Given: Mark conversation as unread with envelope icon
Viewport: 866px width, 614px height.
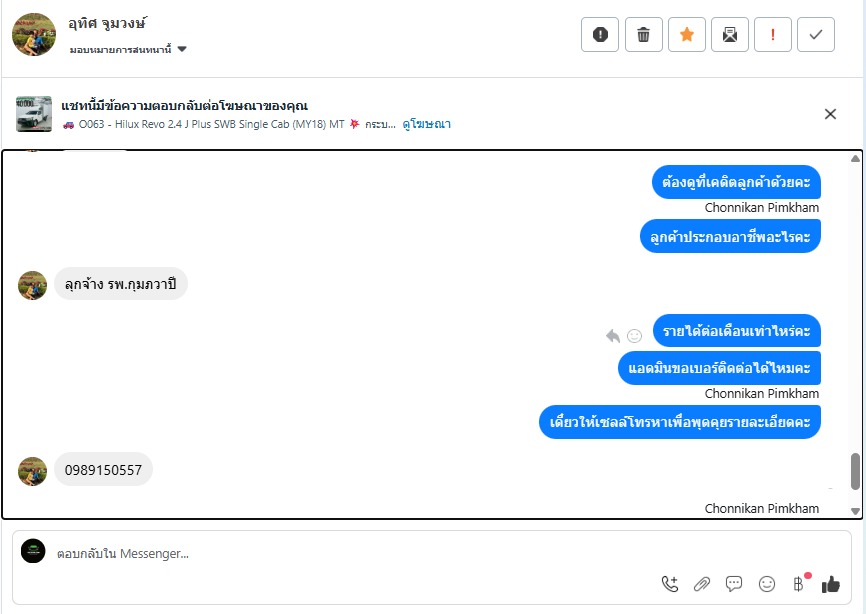Looking at the screenshot, I should [730, 35].
